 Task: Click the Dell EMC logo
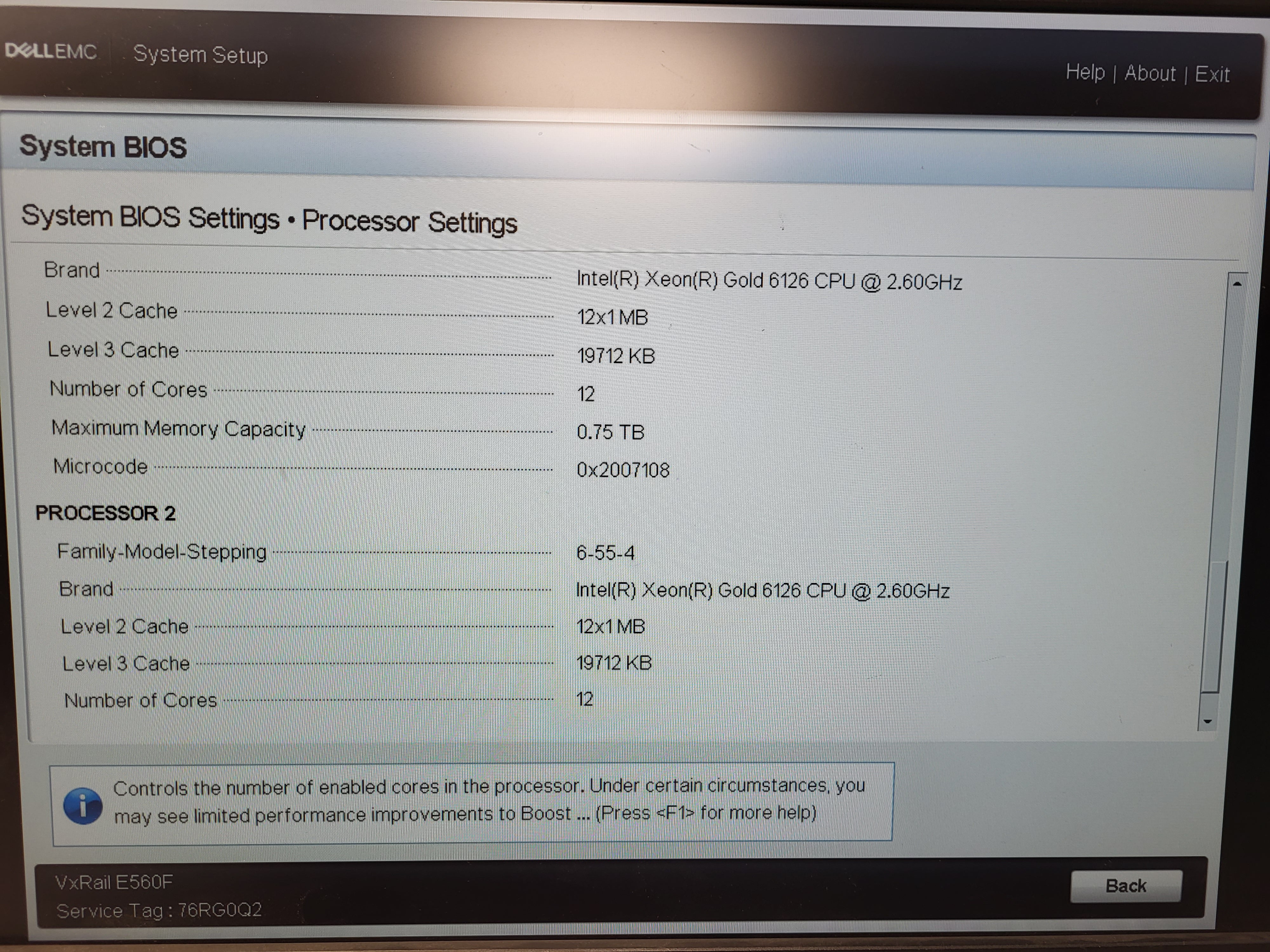tap(50, 51)
